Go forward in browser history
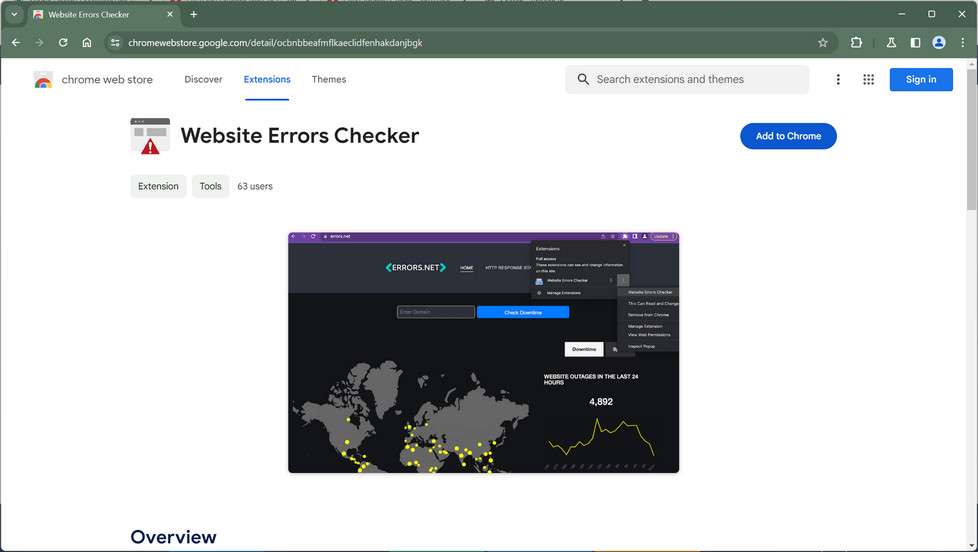This screenshot has width=978, height=552. pos(39,42)
